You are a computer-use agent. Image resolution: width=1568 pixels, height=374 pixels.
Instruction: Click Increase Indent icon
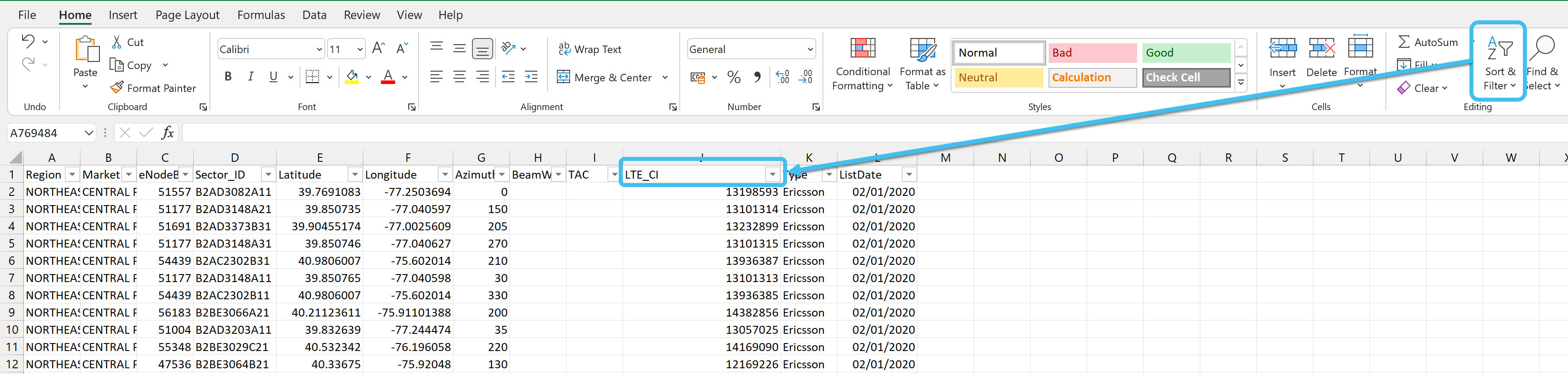tap(531, 77)
